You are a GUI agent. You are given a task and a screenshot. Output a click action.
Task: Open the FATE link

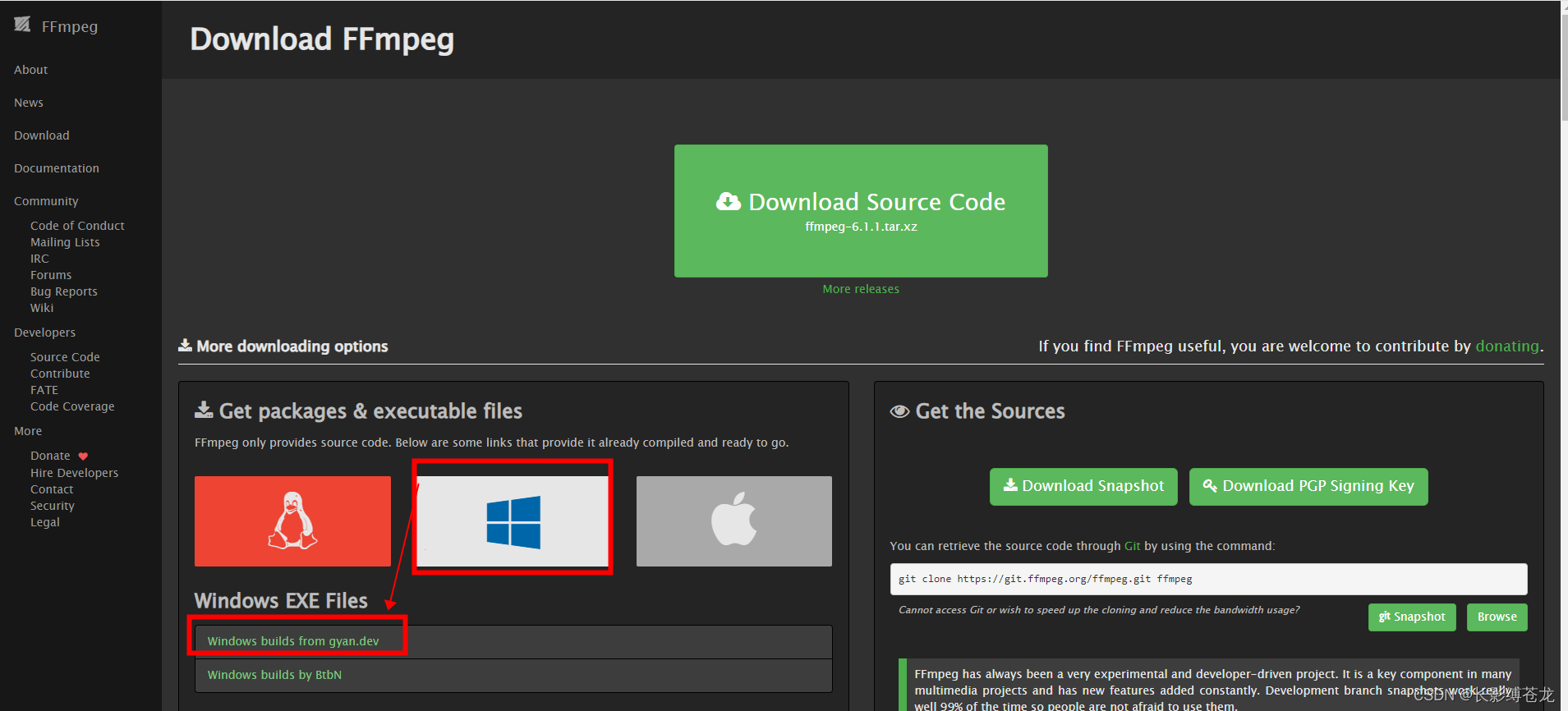(44, 390)
